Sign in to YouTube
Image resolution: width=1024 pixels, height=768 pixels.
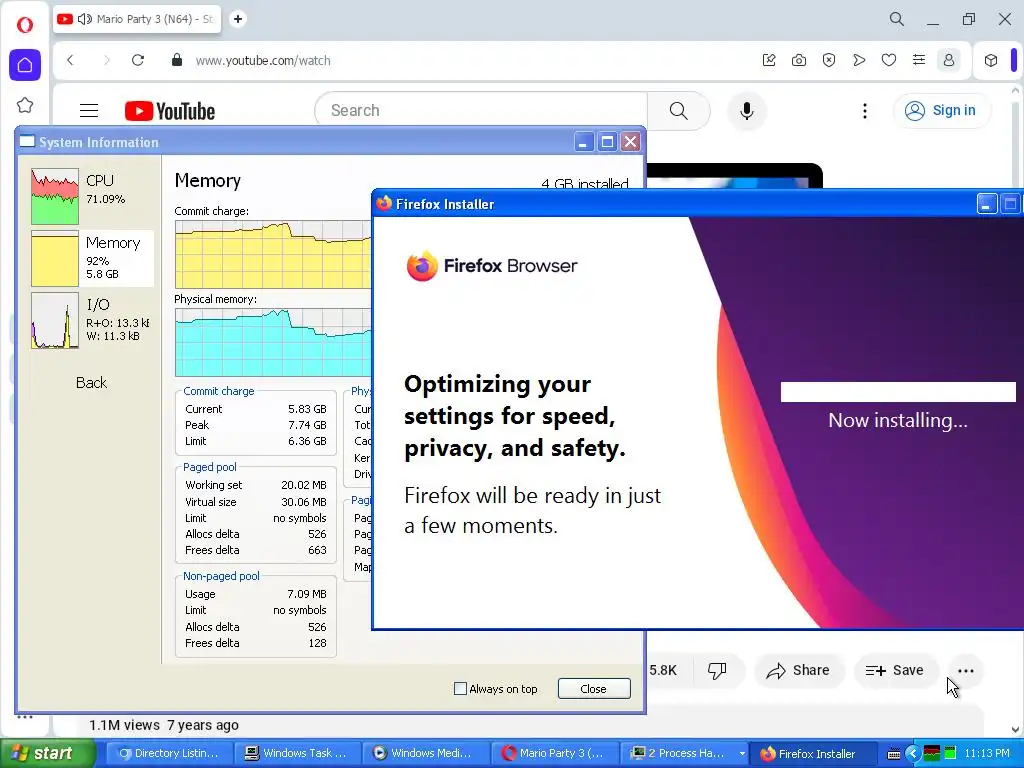941,110
